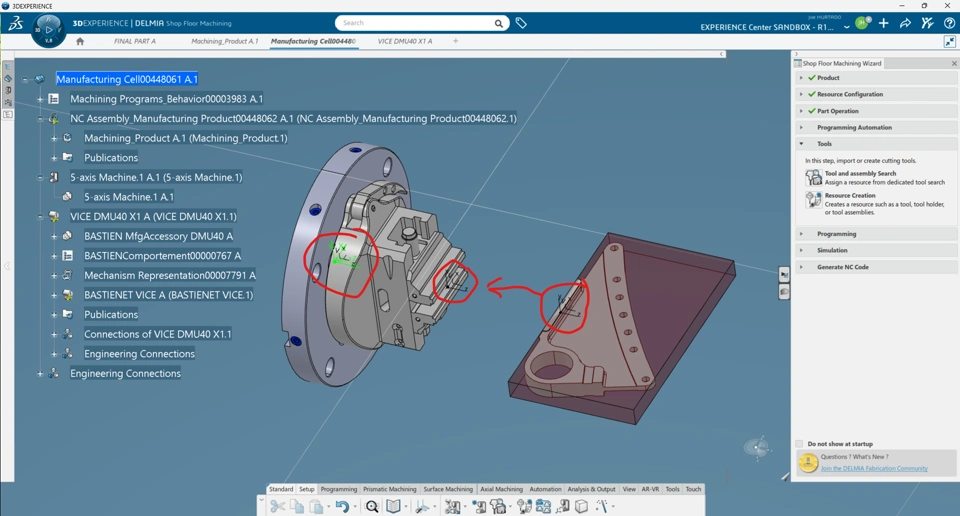This screenshot has height=516, width=960.
Task: Open the Communities tools icon in top bar
Action: [927, 23]
